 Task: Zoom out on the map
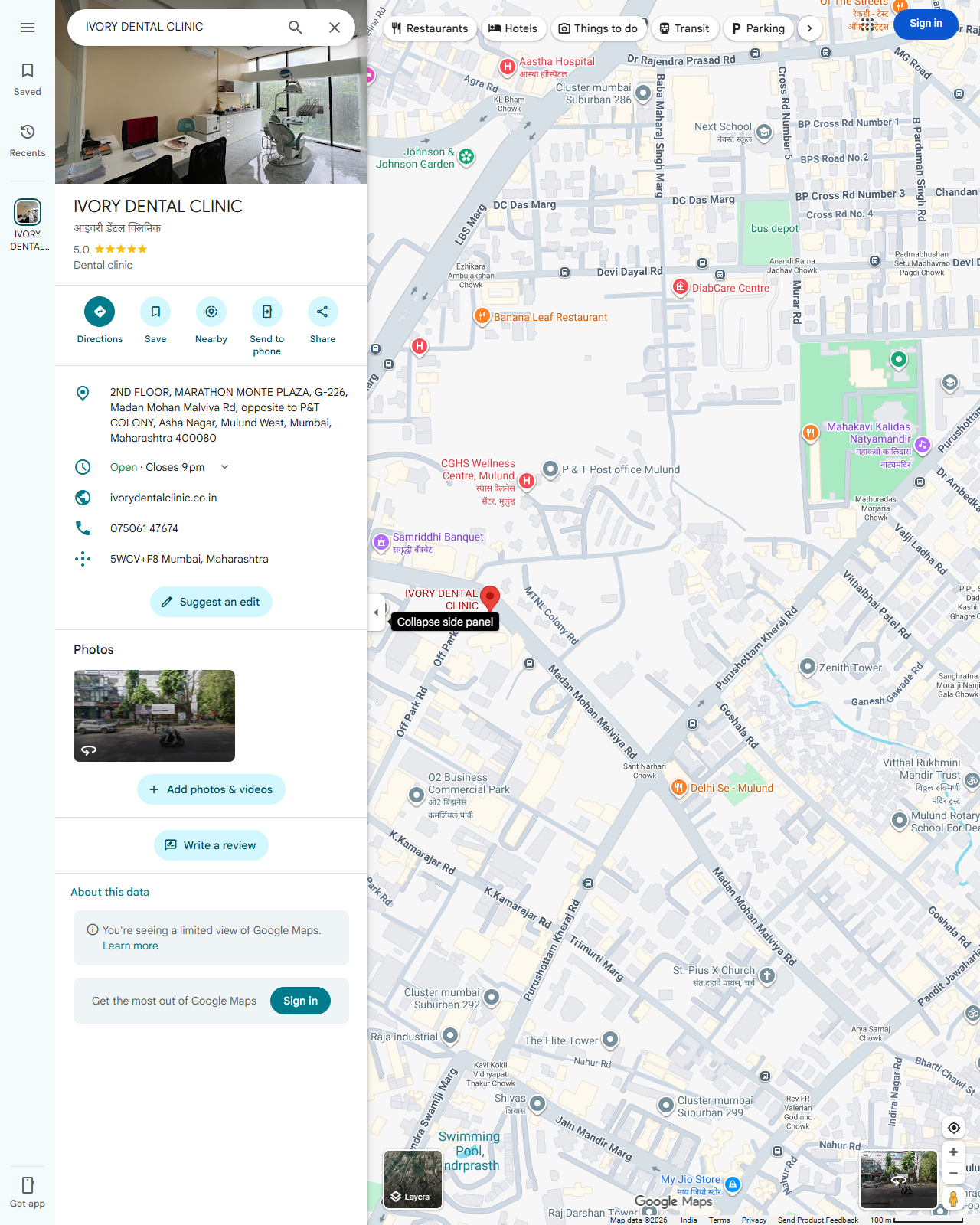pos(953,1173)
